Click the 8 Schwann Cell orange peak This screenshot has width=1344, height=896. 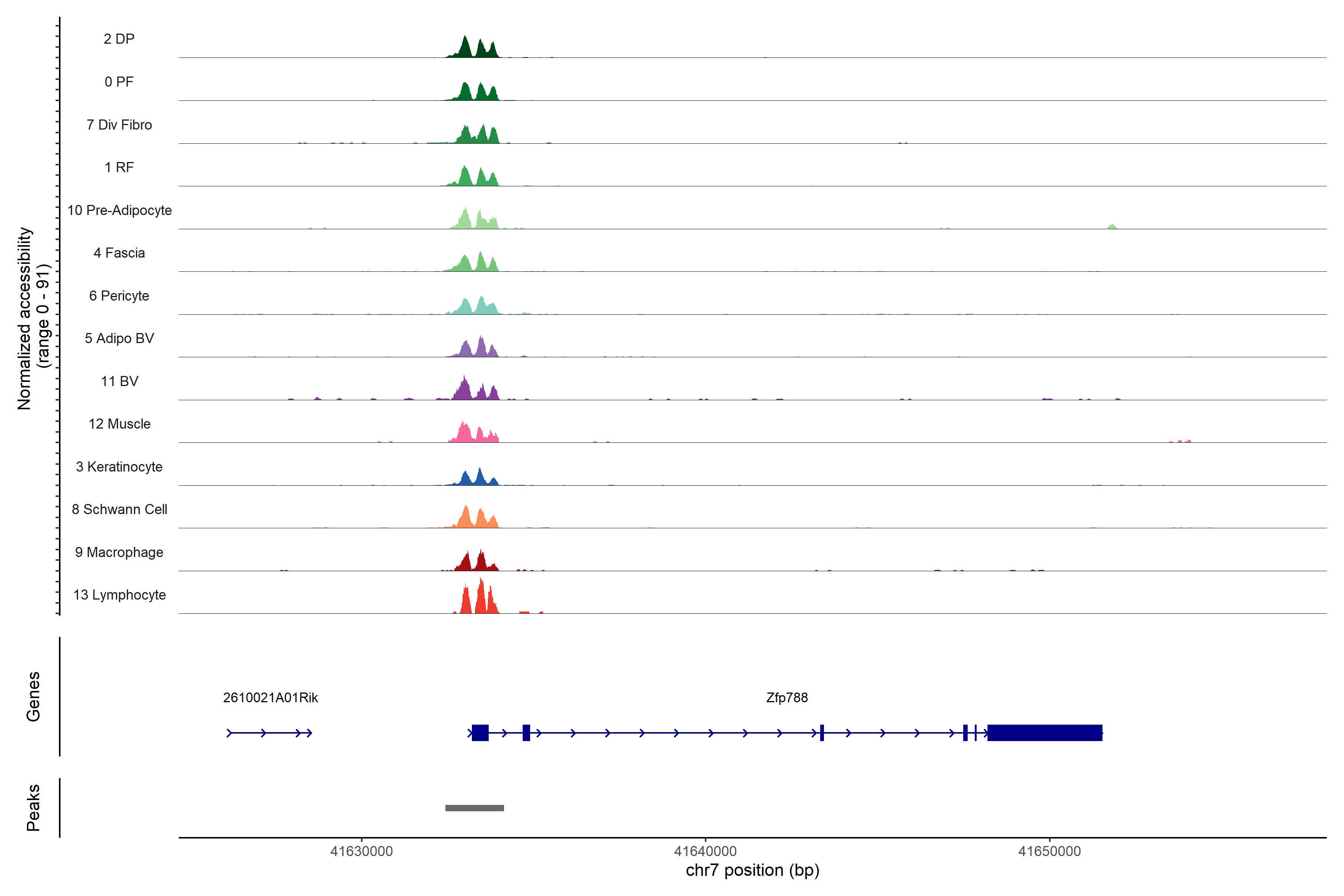[466, 518]
